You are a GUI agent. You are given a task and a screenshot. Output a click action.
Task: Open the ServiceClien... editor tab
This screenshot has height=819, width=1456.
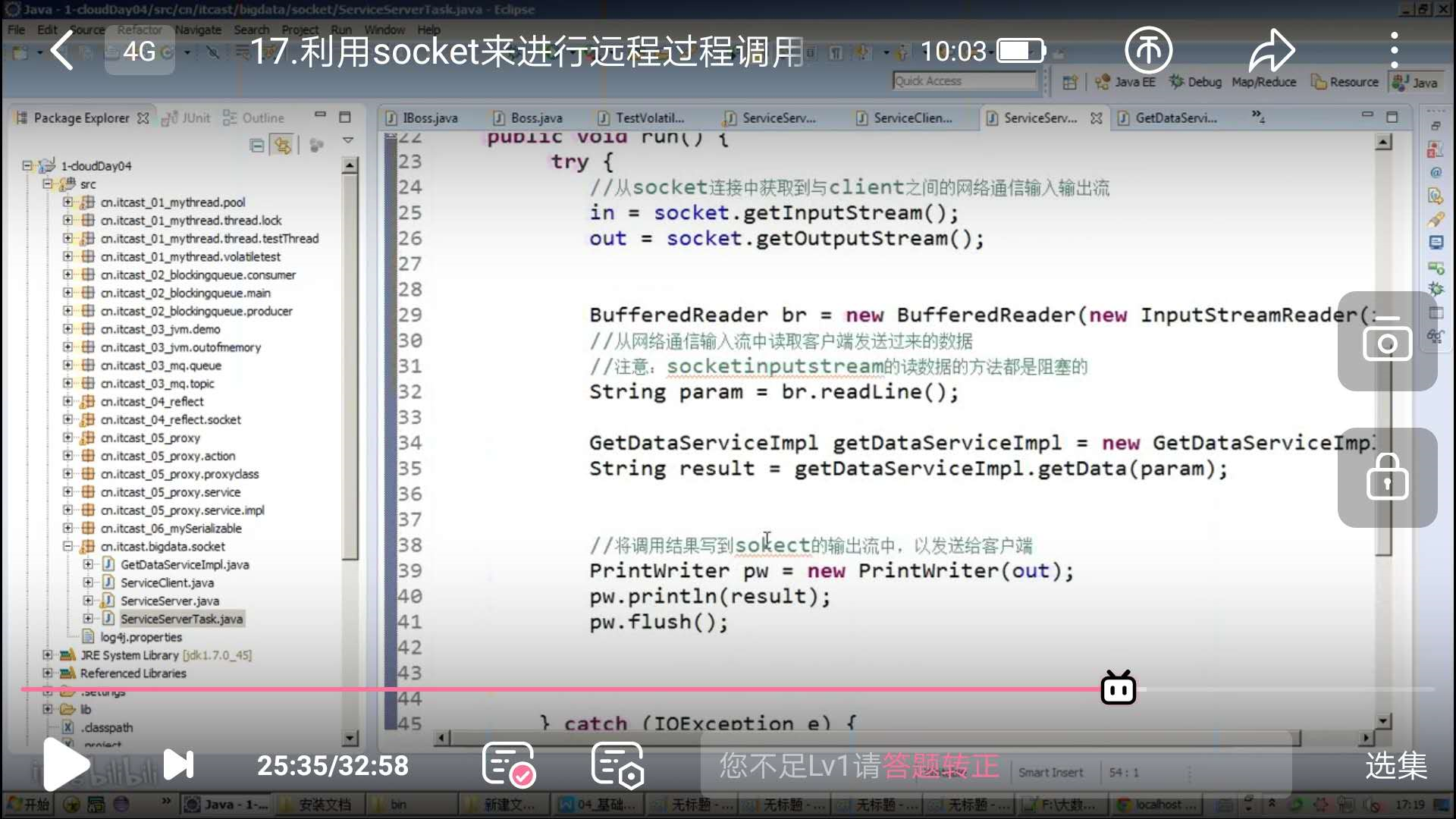905,118
